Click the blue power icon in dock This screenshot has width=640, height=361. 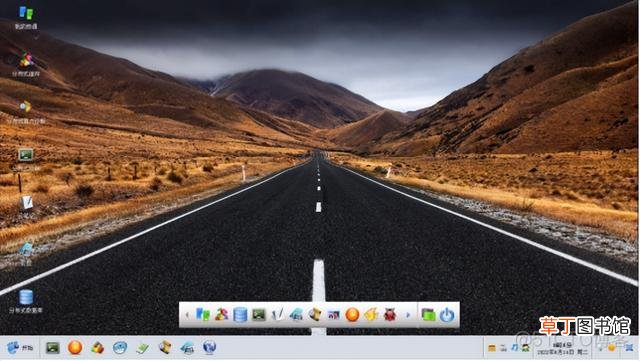[x=447, y=315]
